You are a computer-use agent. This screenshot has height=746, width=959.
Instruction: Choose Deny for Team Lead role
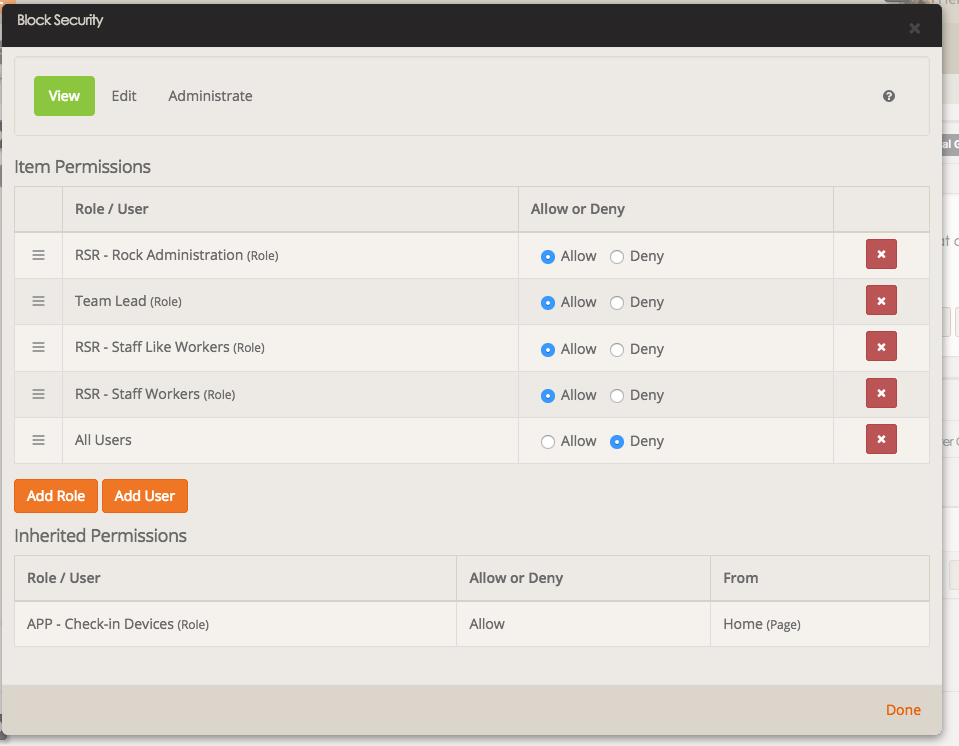point(617,303)
